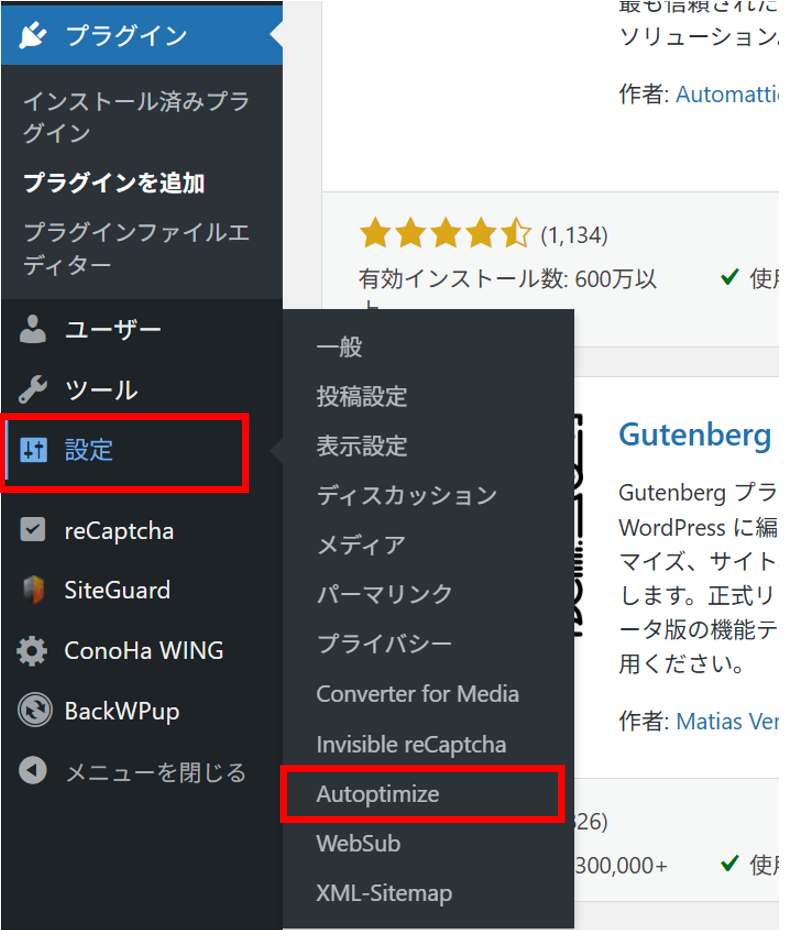
Task: Click the reCaptcha checkmark icon
Action: tap(33, 530)
